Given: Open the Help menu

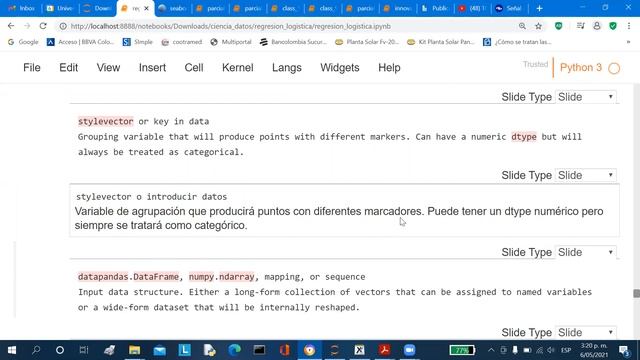Looking at the screenshot, I should pos(389,68).
